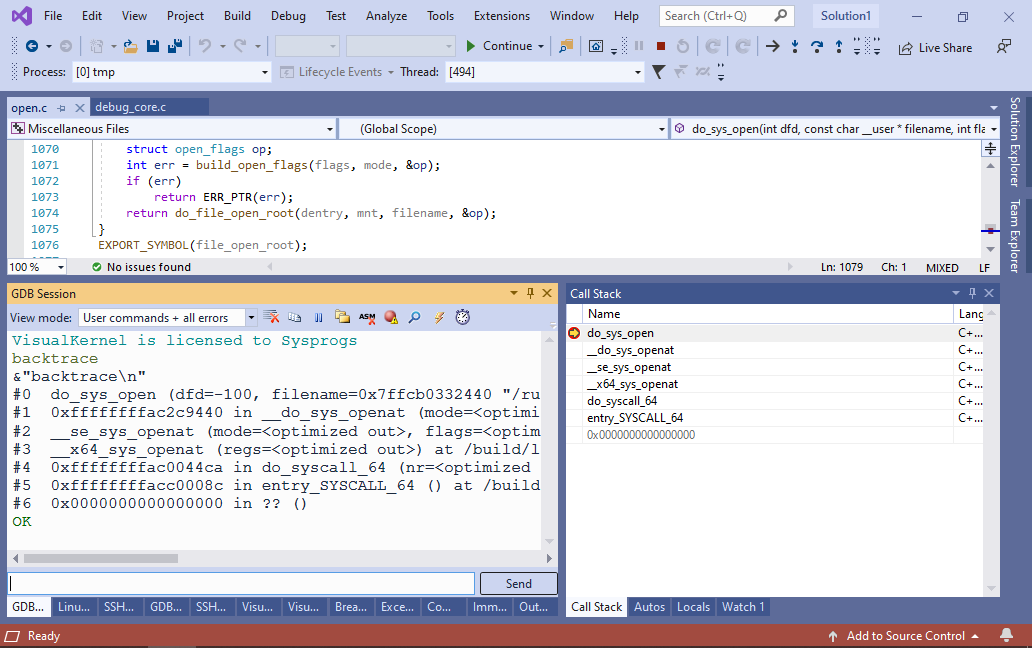Open the Team Explorer side tab

point(1015,236)
